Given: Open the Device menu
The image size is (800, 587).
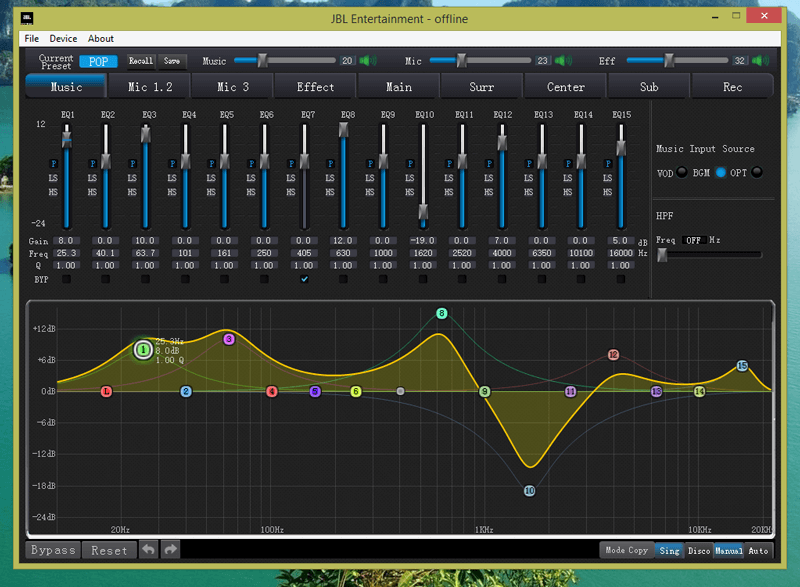Looking at the screenshot, I should point(63,38).
